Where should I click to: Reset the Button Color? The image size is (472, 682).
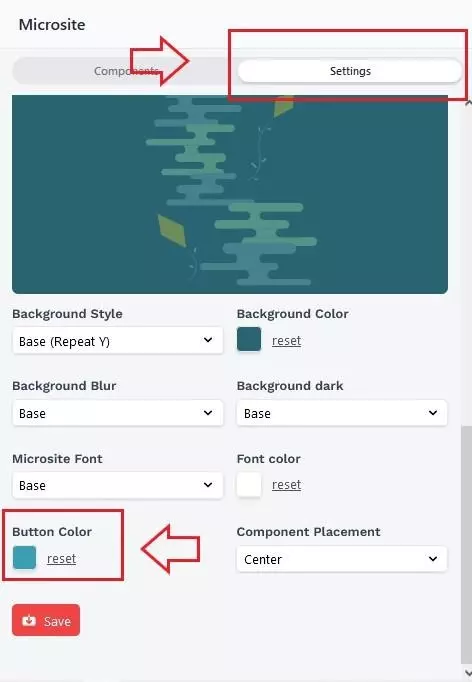[x=61, y=558]
